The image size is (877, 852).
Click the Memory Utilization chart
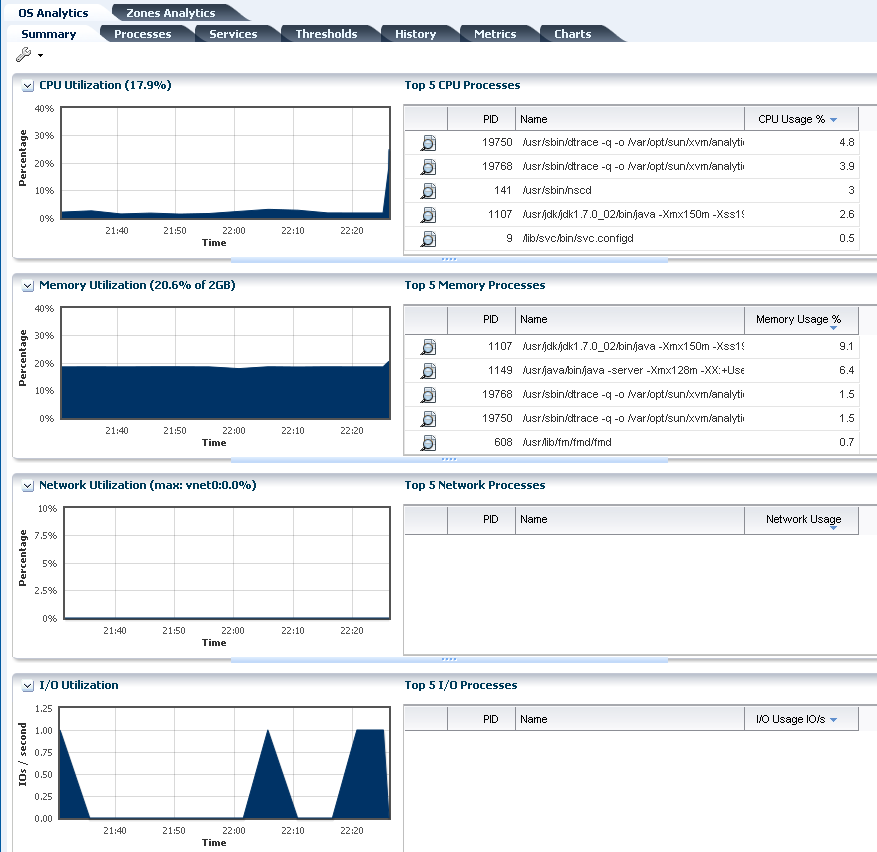tap(225, 363)
